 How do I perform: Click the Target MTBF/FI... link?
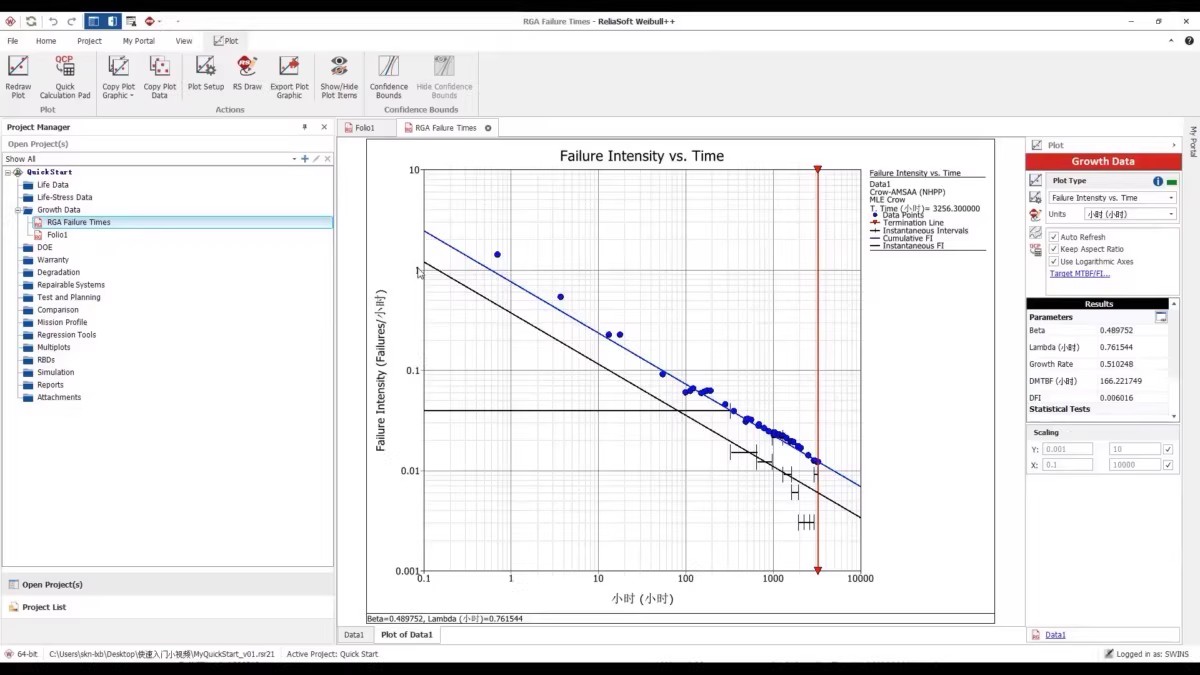(1079, 273)
